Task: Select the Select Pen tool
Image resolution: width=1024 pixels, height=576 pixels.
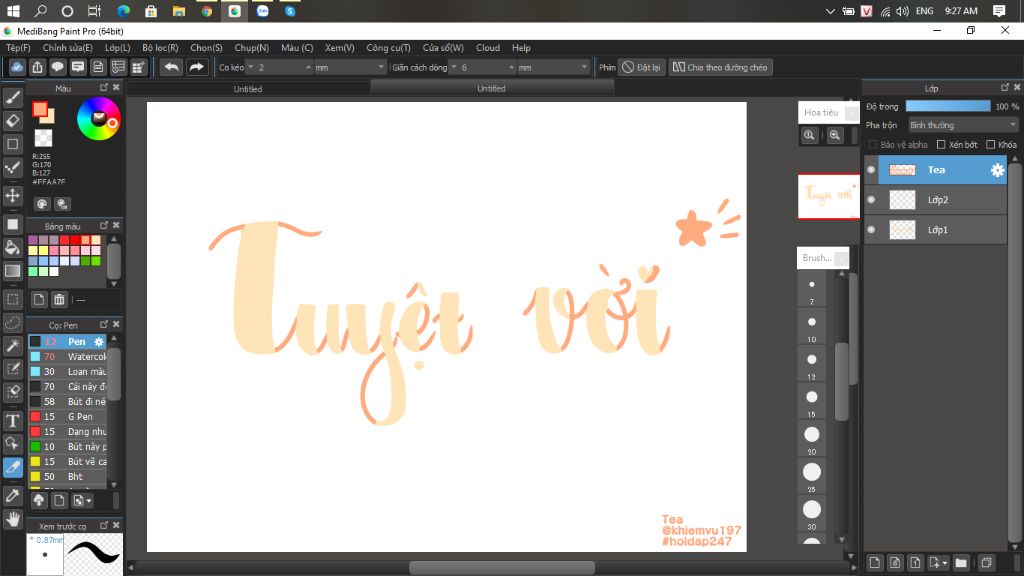Action: [x=12, y=369]
